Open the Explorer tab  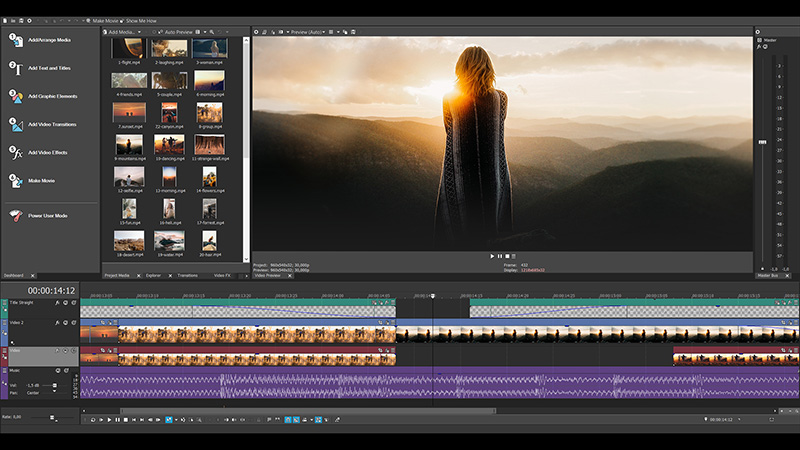coord(153,274)
